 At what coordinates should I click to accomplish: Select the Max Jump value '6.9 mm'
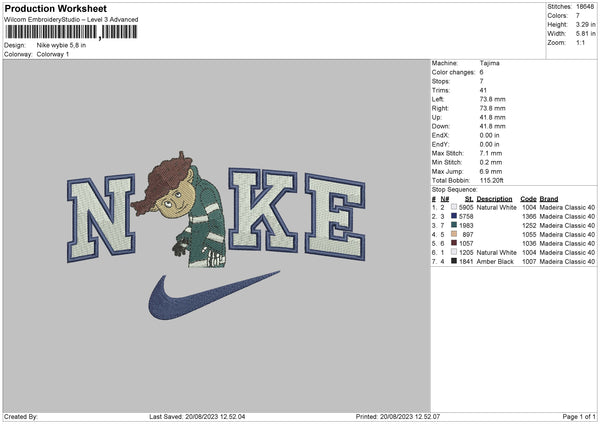pos(491,171)
